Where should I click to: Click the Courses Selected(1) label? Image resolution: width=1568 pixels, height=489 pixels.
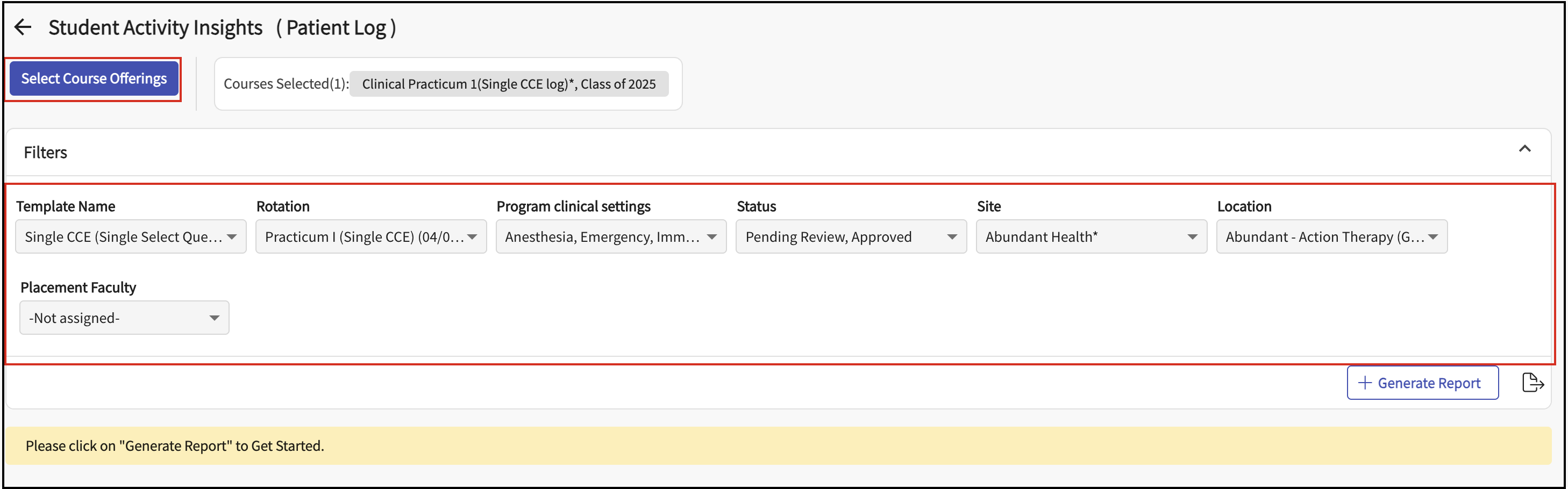click(x=286, y=84)
